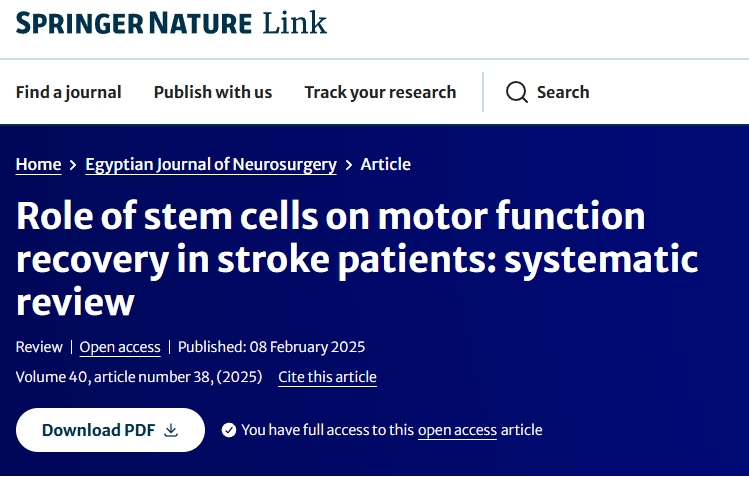
Task: Click the Published 08 February 2025 date
Action: pyautogui.click(x=271, y=347)
